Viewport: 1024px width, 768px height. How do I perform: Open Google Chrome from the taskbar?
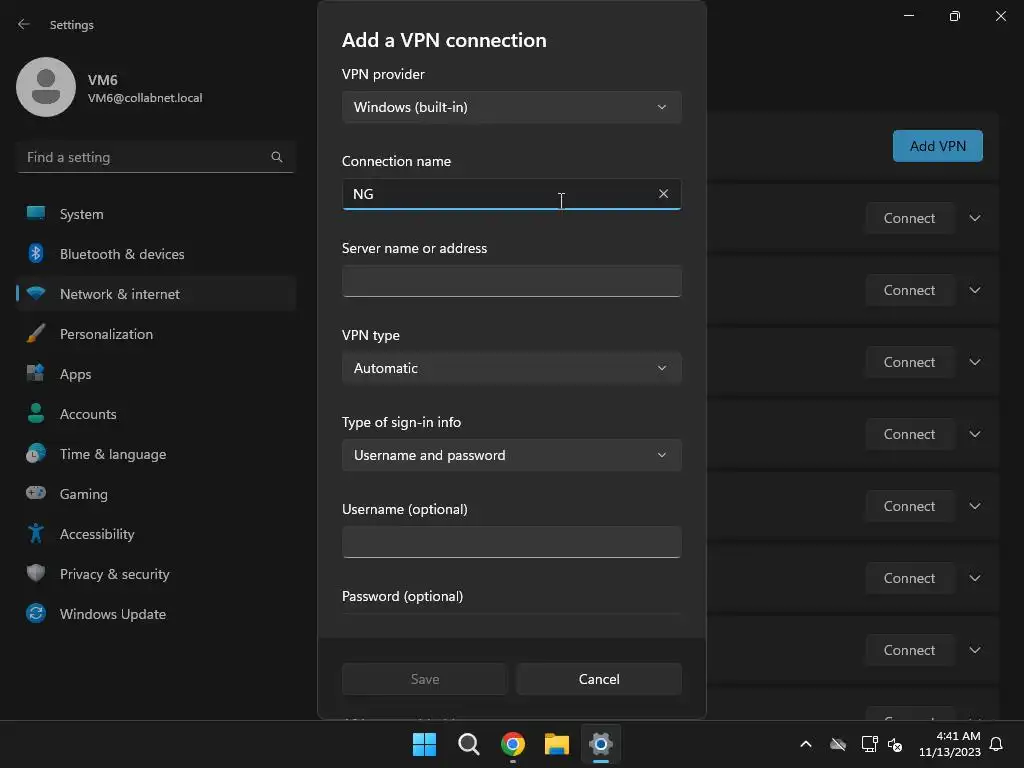coord(513,744)
